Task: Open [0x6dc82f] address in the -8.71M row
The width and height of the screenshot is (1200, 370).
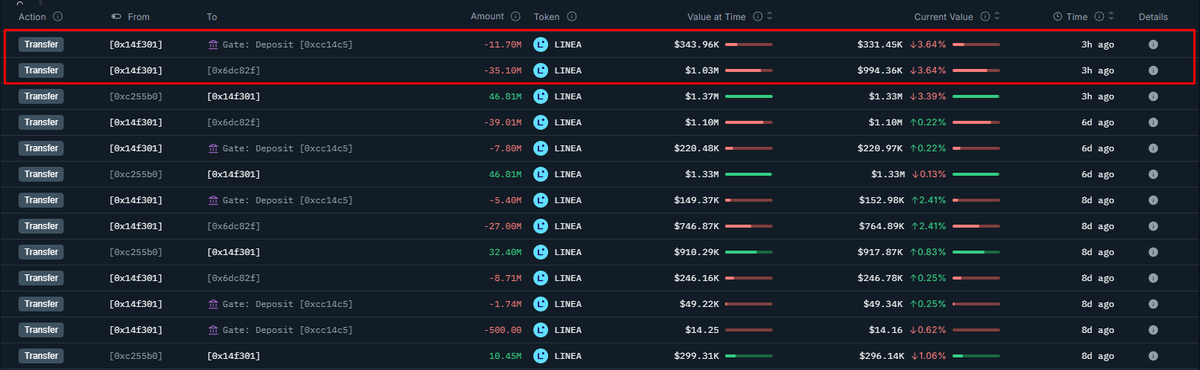Action: click(233, 278)
